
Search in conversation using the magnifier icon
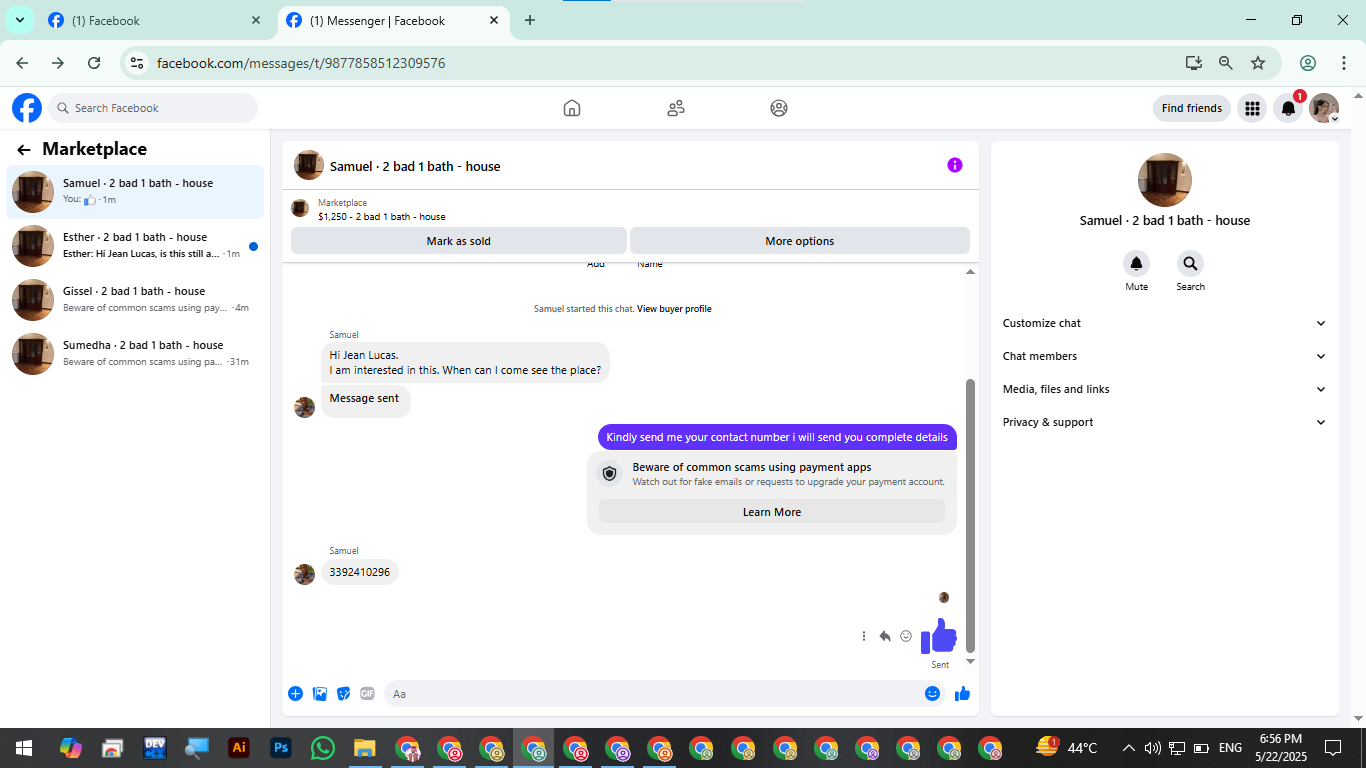1190,264
